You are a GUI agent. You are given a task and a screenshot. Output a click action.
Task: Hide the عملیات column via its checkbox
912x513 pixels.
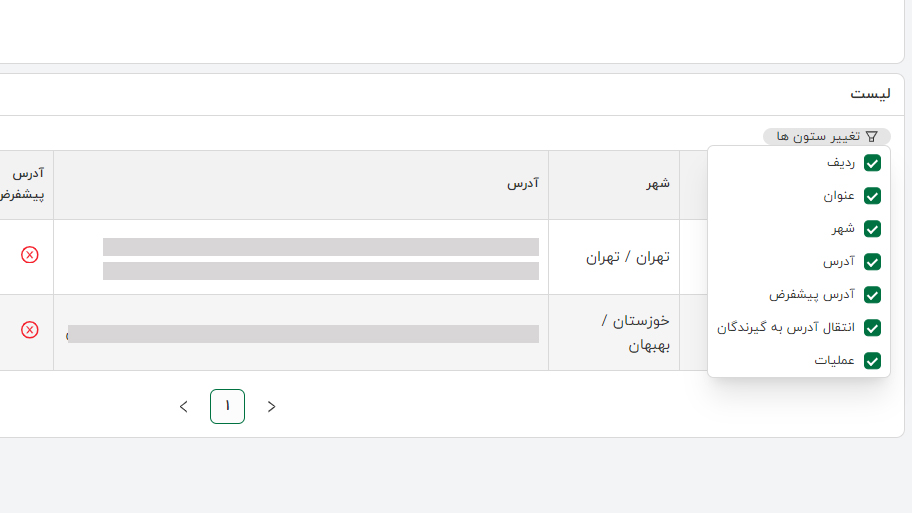tap(872, 361)
